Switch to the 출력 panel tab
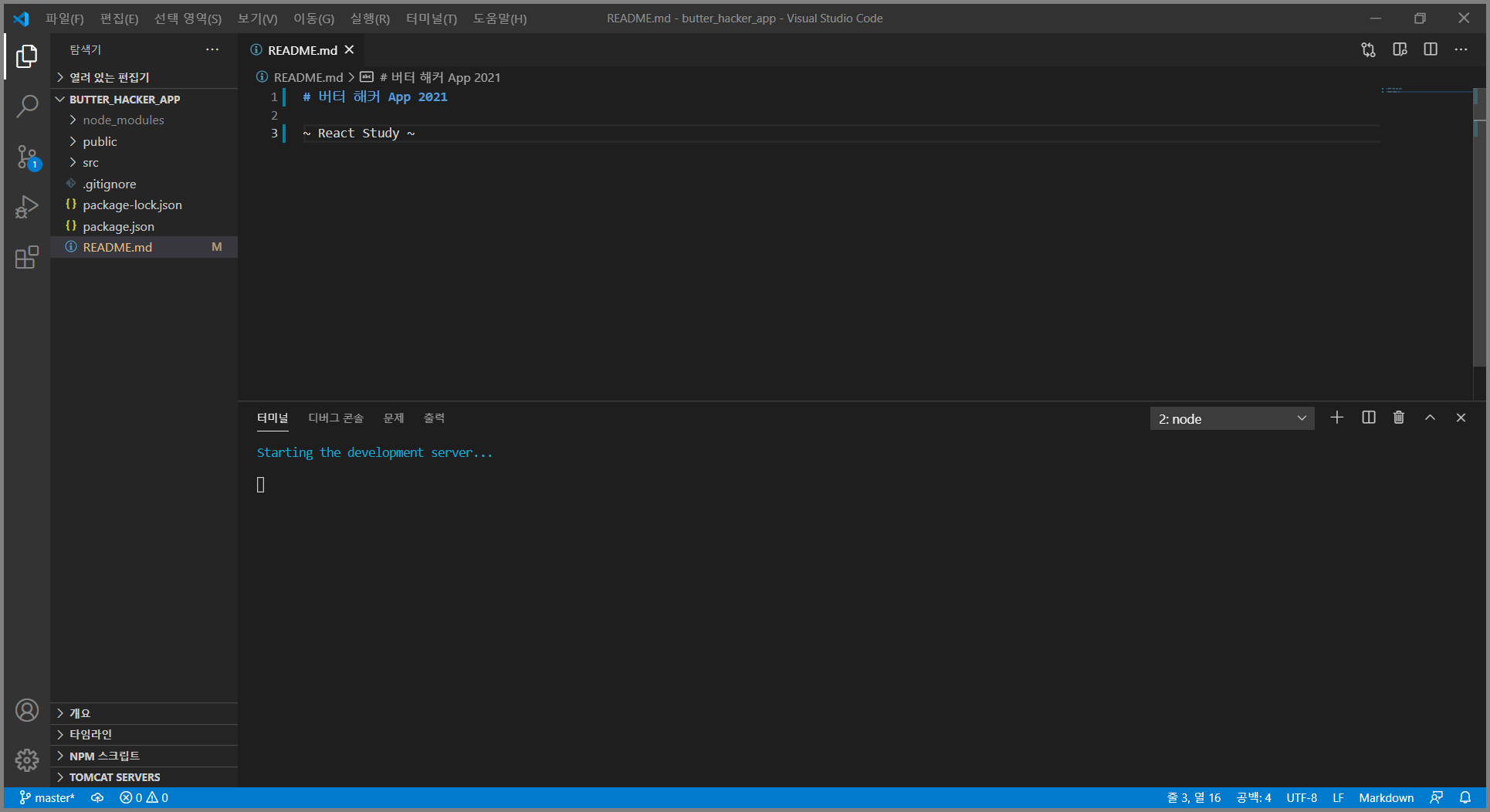This screenshot has width=1490, height=812. [x=434, y=418]
